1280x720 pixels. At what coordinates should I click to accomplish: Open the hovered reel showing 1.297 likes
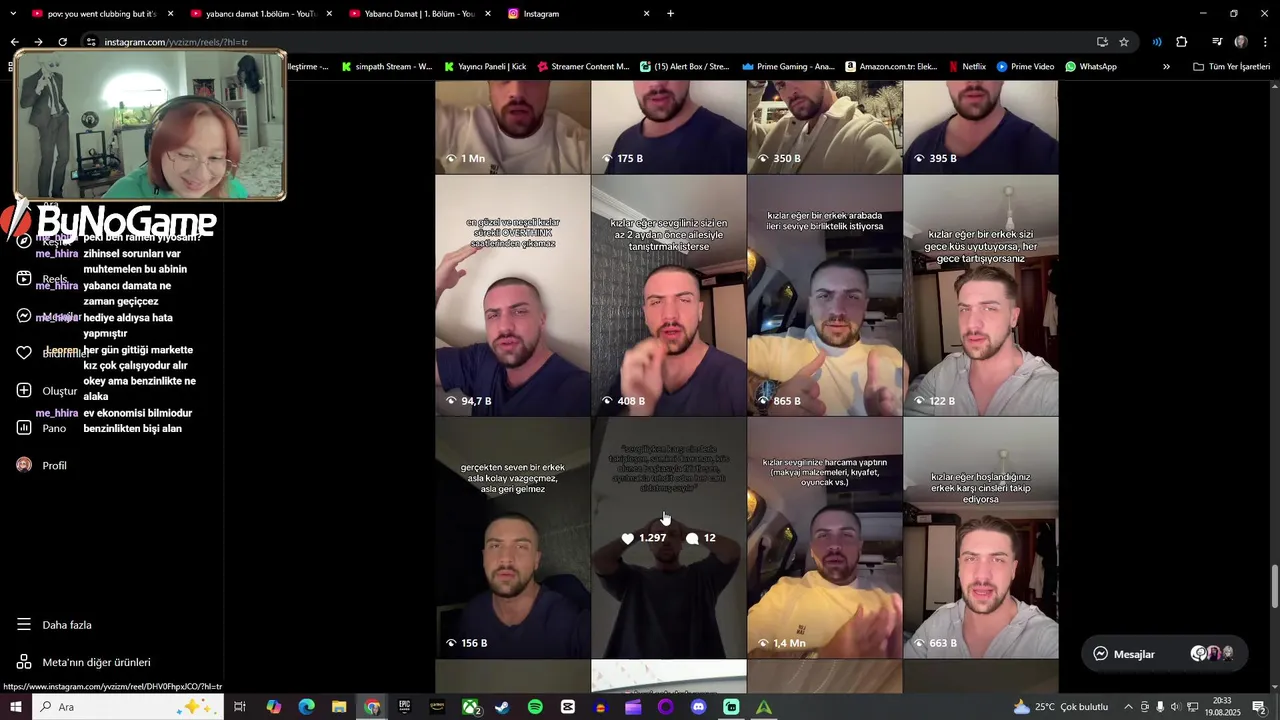(668, 538)
